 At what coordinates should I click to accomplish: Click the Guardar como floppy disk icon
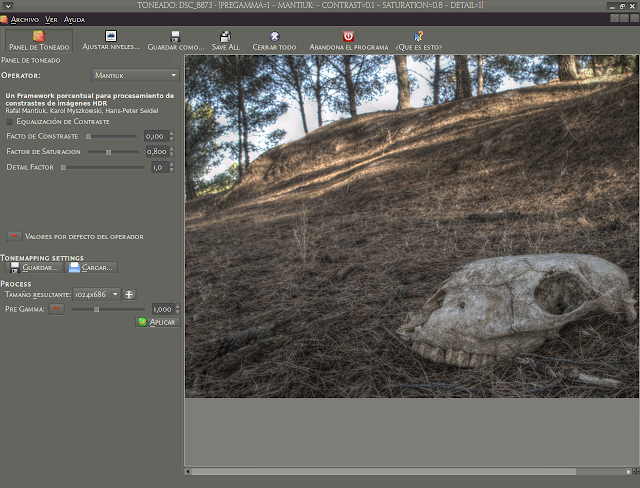[175, 36]
